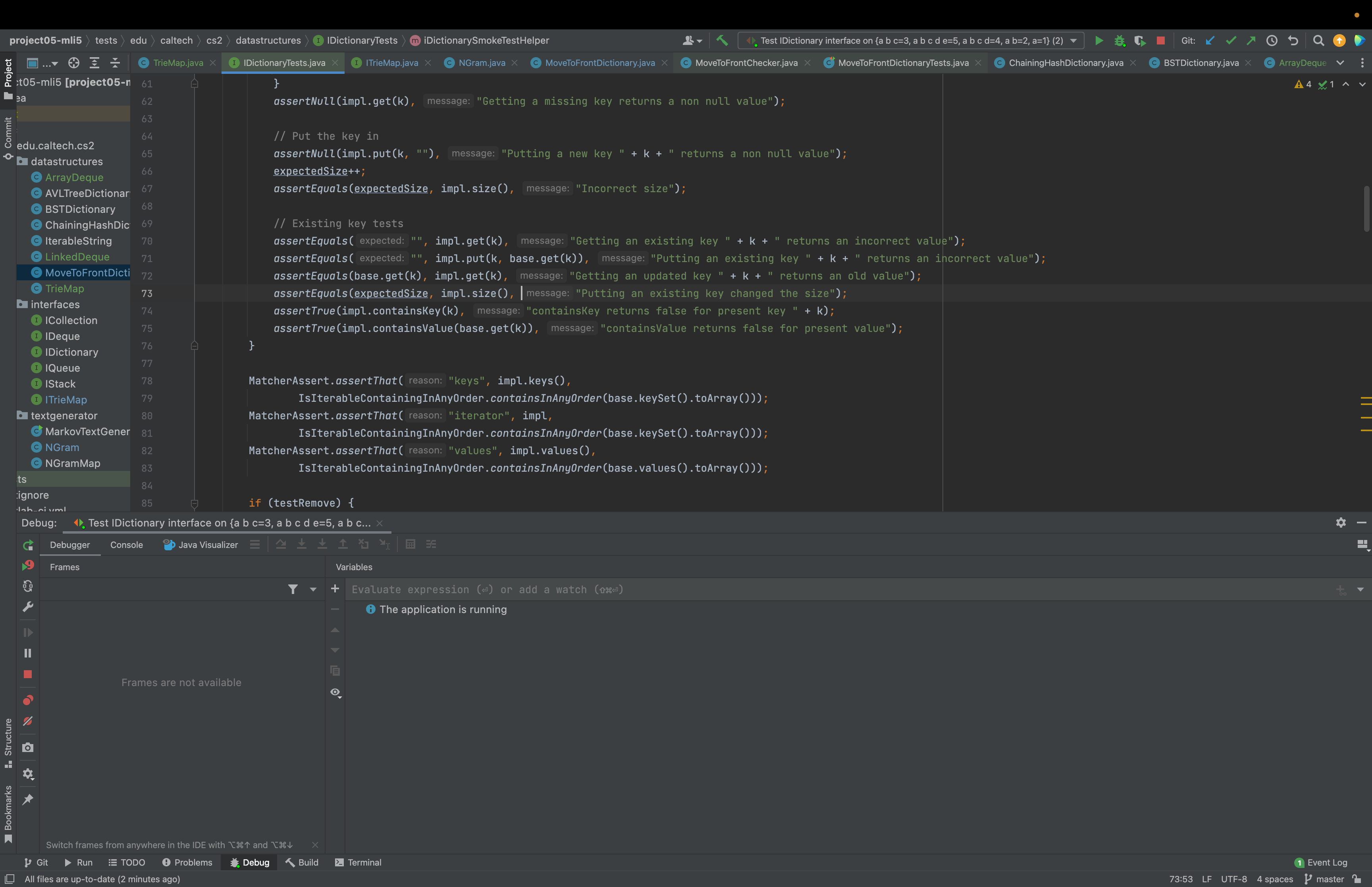This screenshot has height=887, width=1372.
Task: Click the camera thread dump icon
Action: (x=28, y=748)
